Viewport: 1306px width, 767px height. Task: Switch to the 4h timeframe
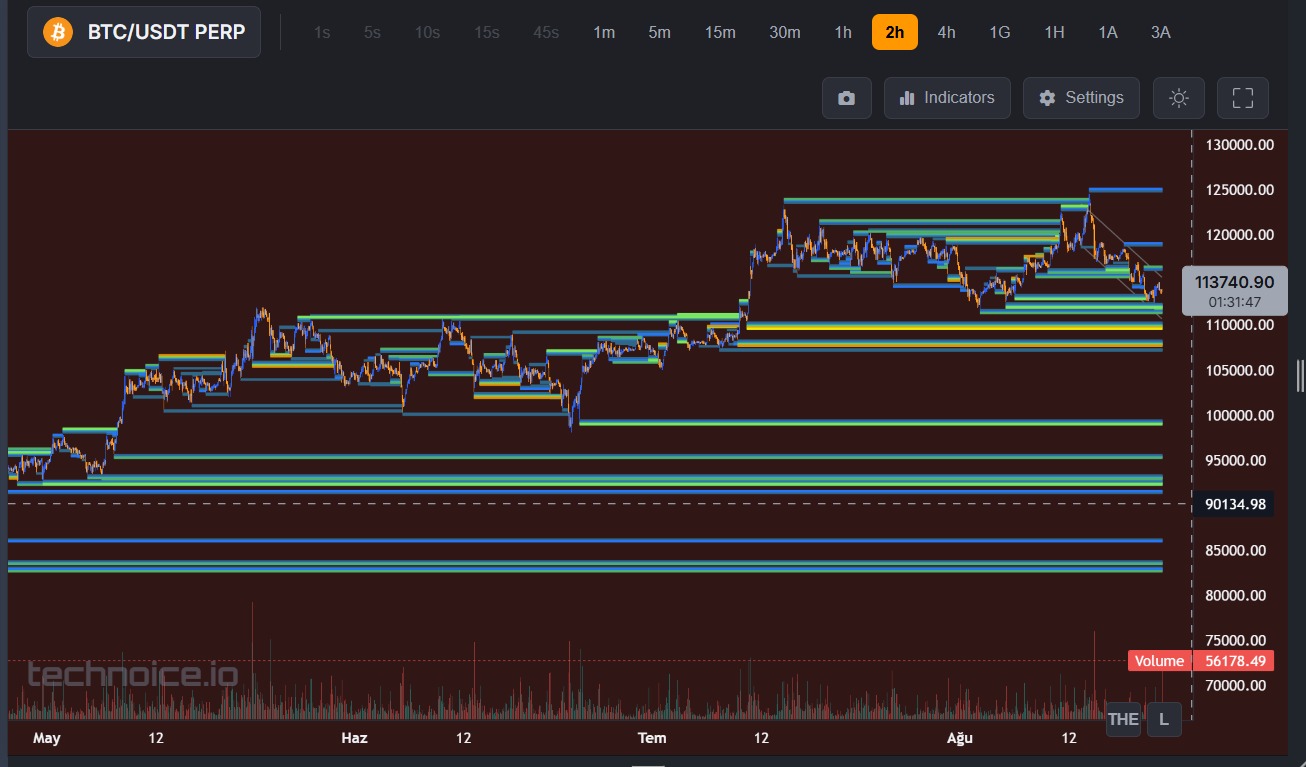tap(946, 32)
